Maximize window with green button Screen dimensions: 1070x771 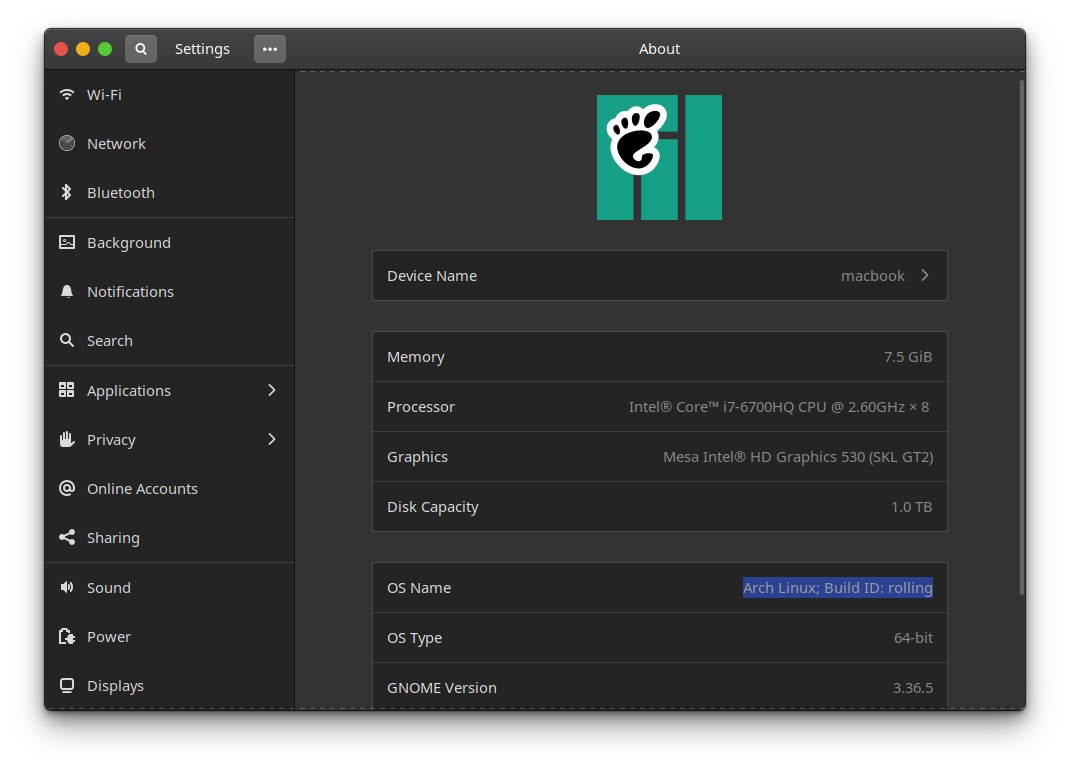tap(104, 49)
